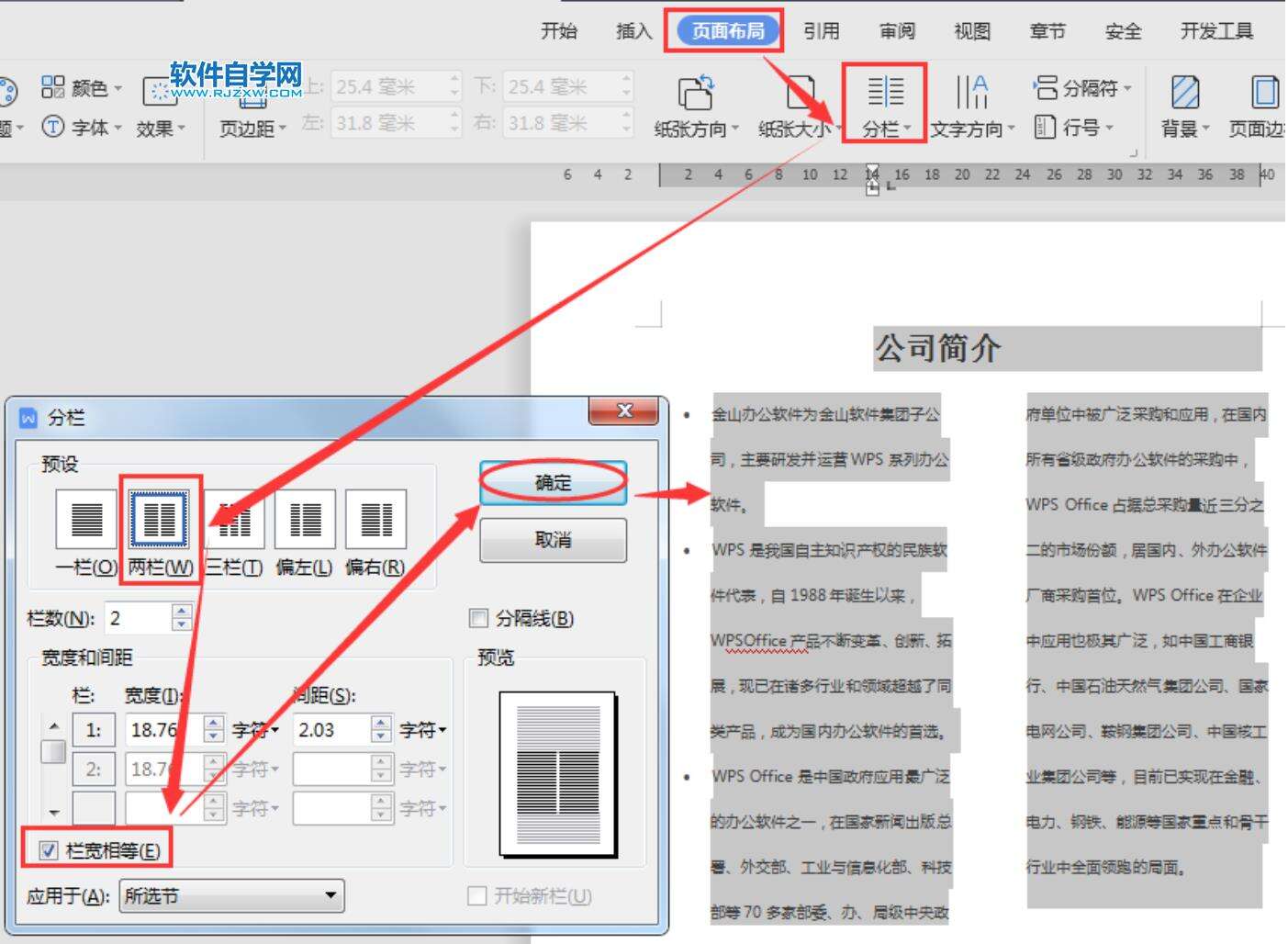
Task: Switch to the 开发工具 Developer Tools tab
Action: [x=1216, y=31]
